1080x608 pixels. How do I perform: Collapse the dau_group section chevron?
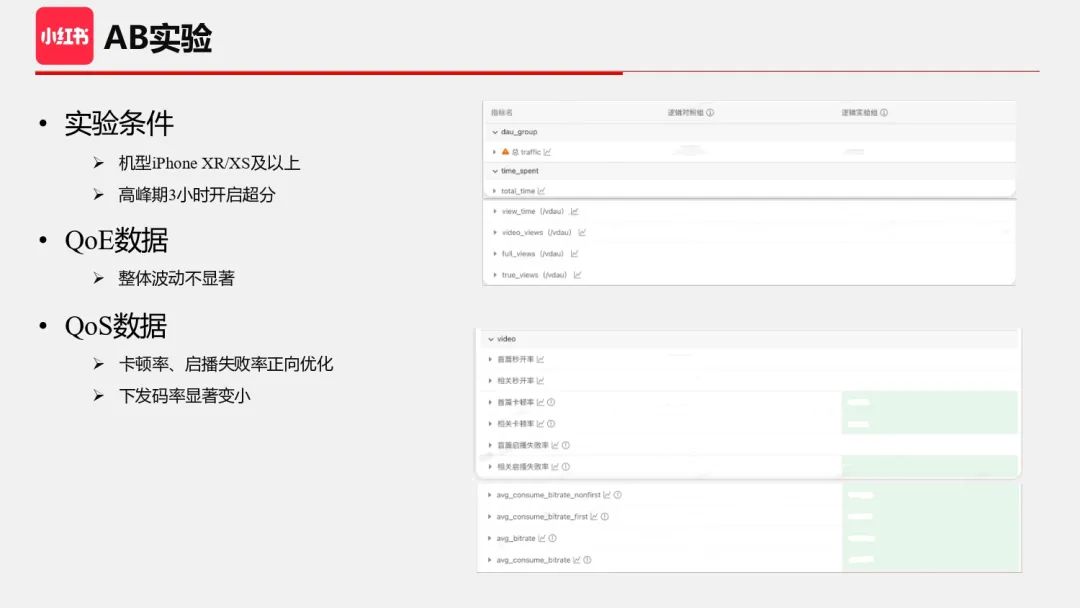pyautogui.click(x=495, y=132)
